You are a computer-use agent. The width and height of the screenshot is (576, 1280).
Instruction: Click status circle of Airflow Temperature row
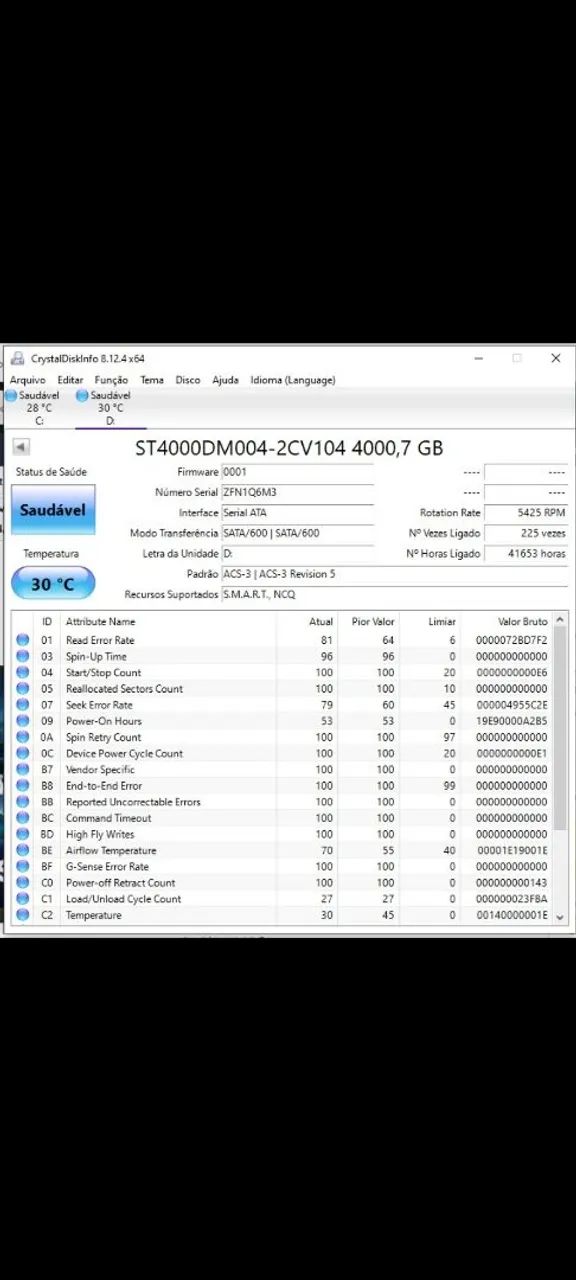(23, 850)
